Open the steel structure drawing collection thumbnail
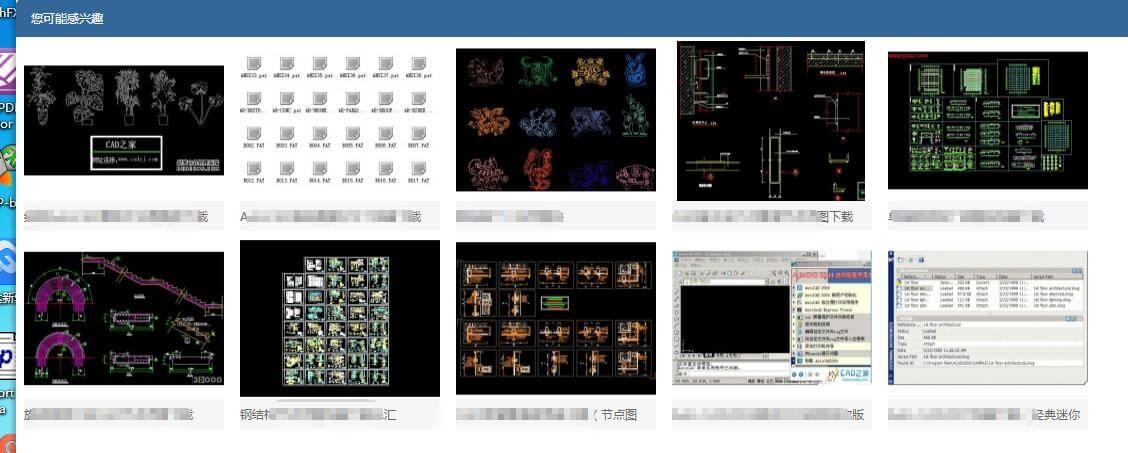Screen dimensions: 1128x453 (x=339, y=318)
